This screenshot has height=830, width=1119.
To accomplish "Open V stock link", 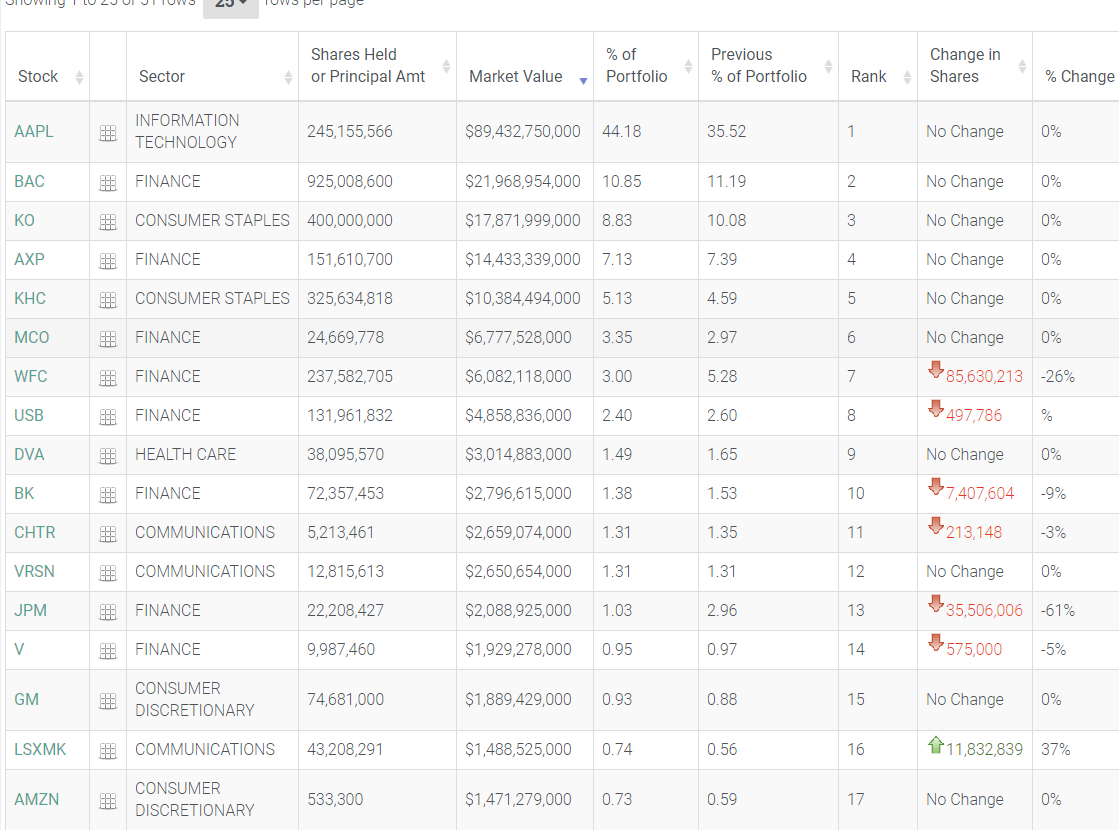I will coord(19,649).
